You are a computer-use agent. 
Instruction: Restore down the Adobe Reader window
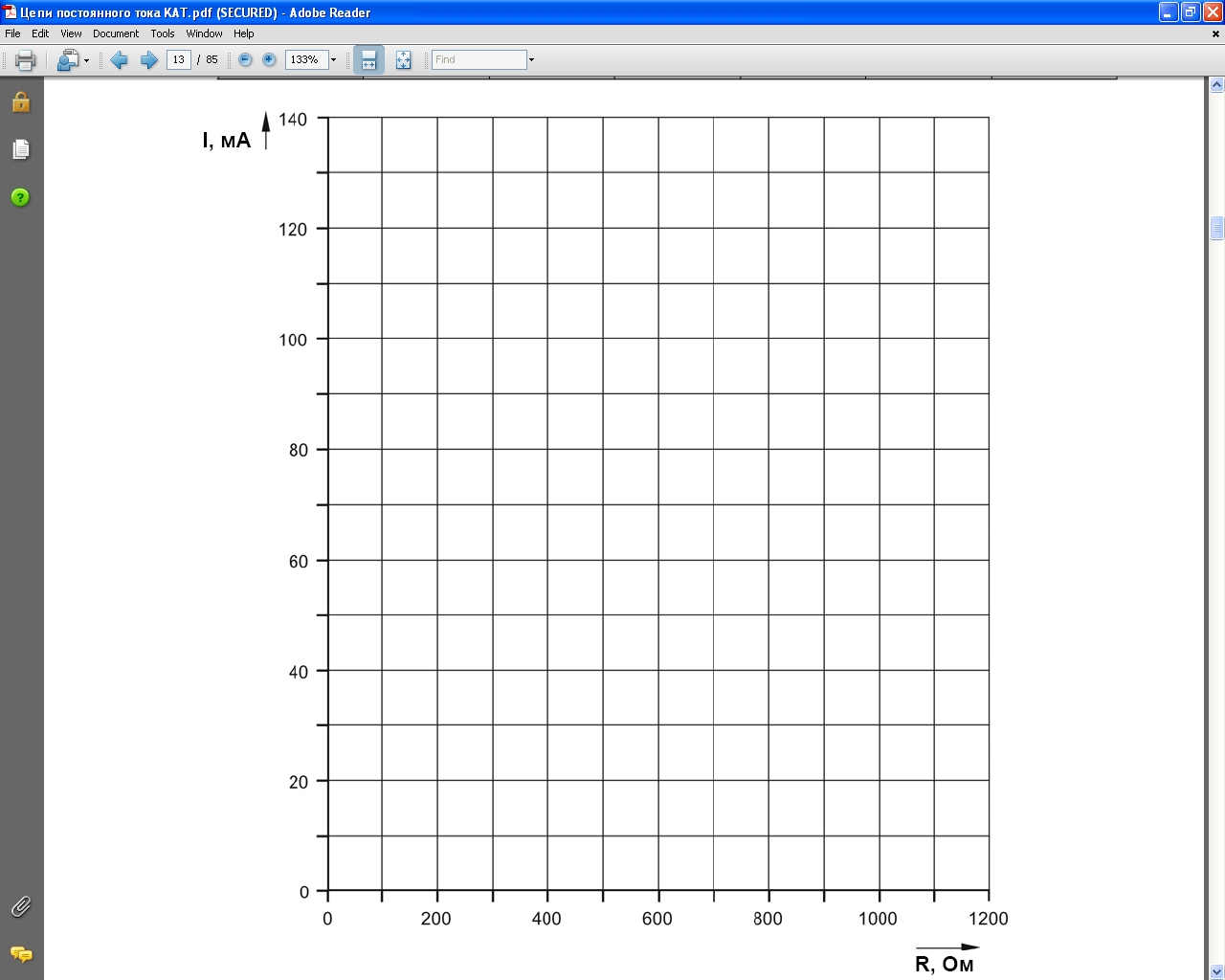tap(1191, 11)
